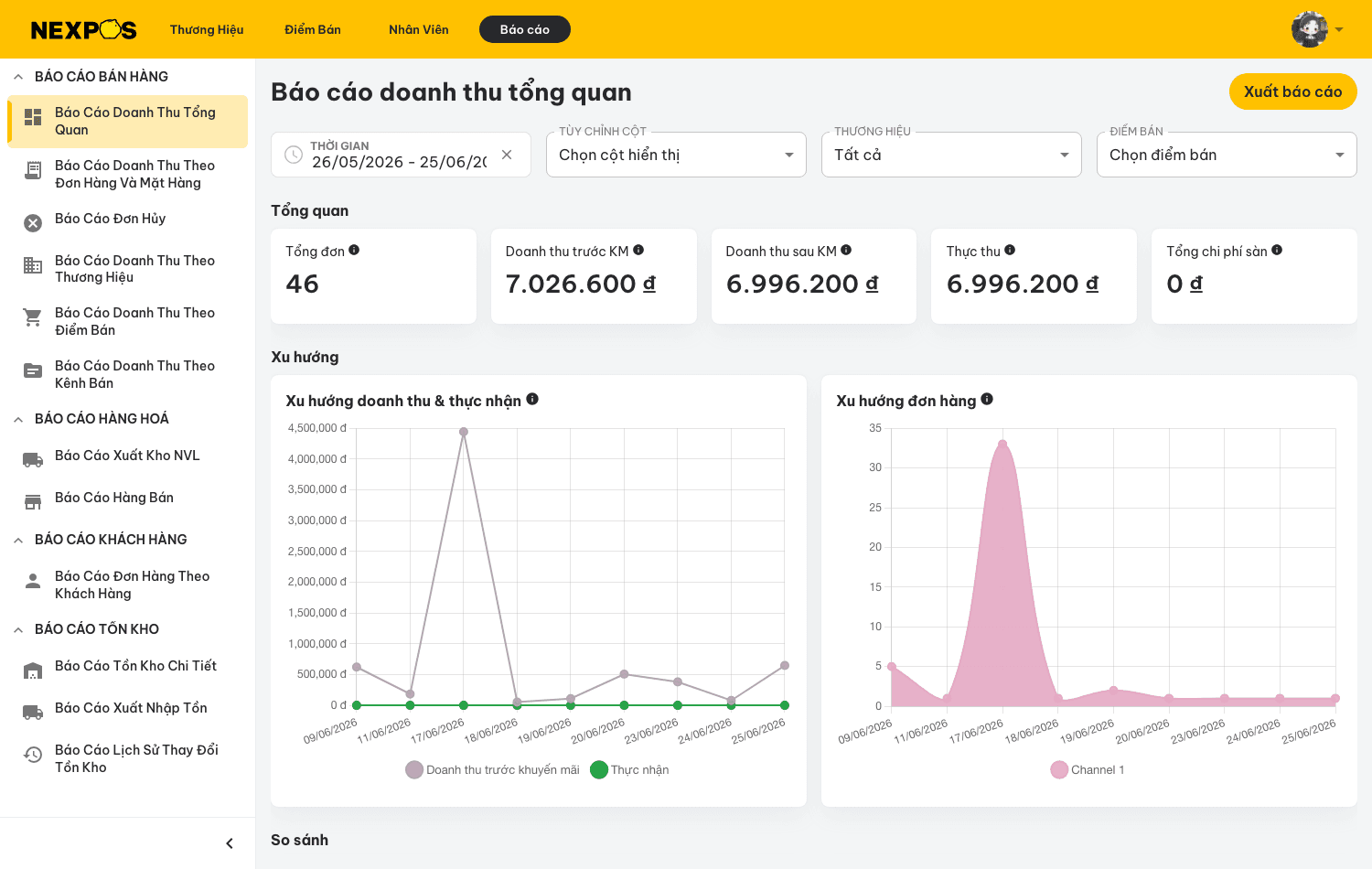Open the Thương Hiệu tab
1372x869 pixels.
[x=207, y=29]
